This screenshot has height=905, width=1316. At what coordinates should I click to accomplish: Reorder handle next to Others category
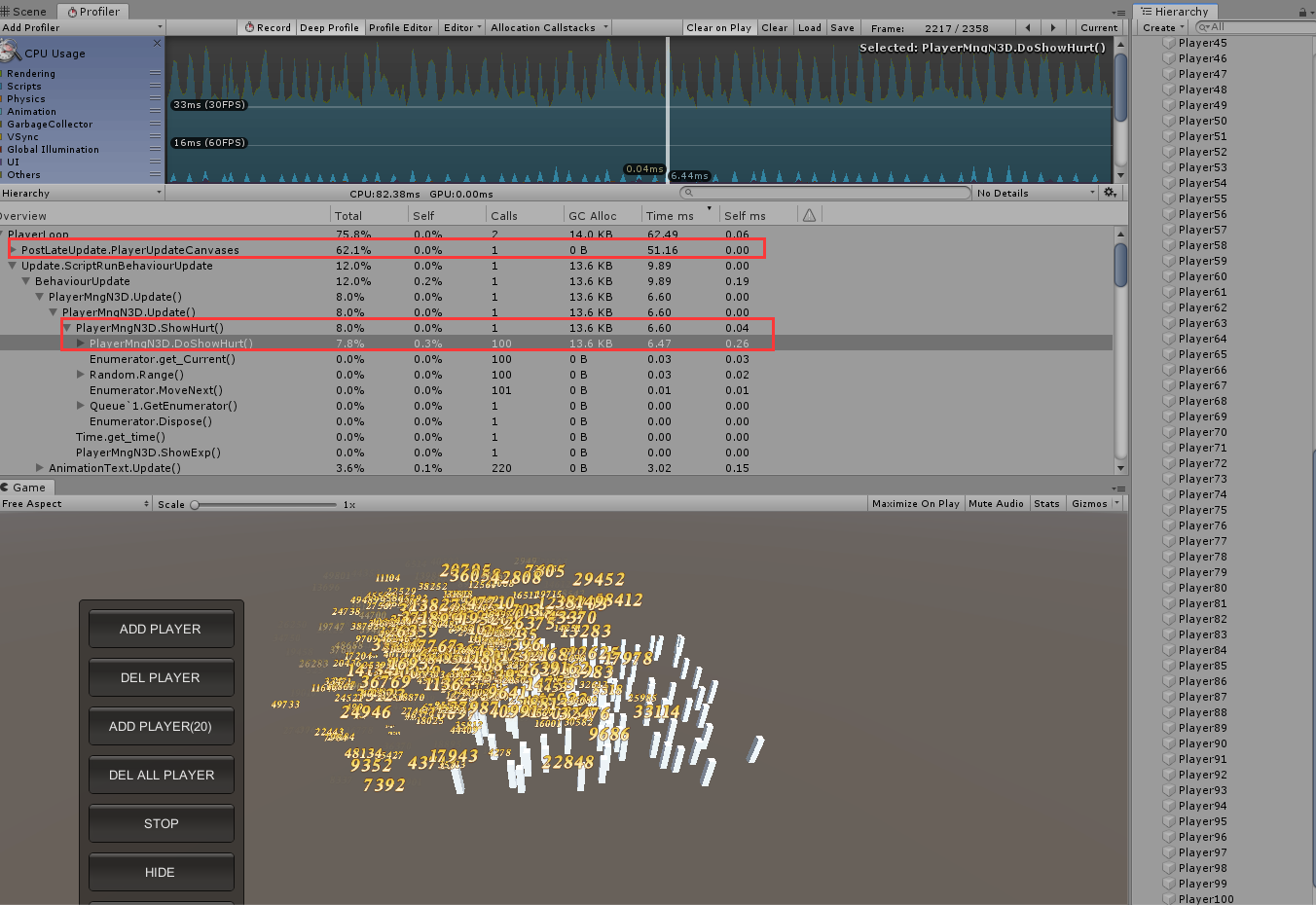tap(155, 175)
